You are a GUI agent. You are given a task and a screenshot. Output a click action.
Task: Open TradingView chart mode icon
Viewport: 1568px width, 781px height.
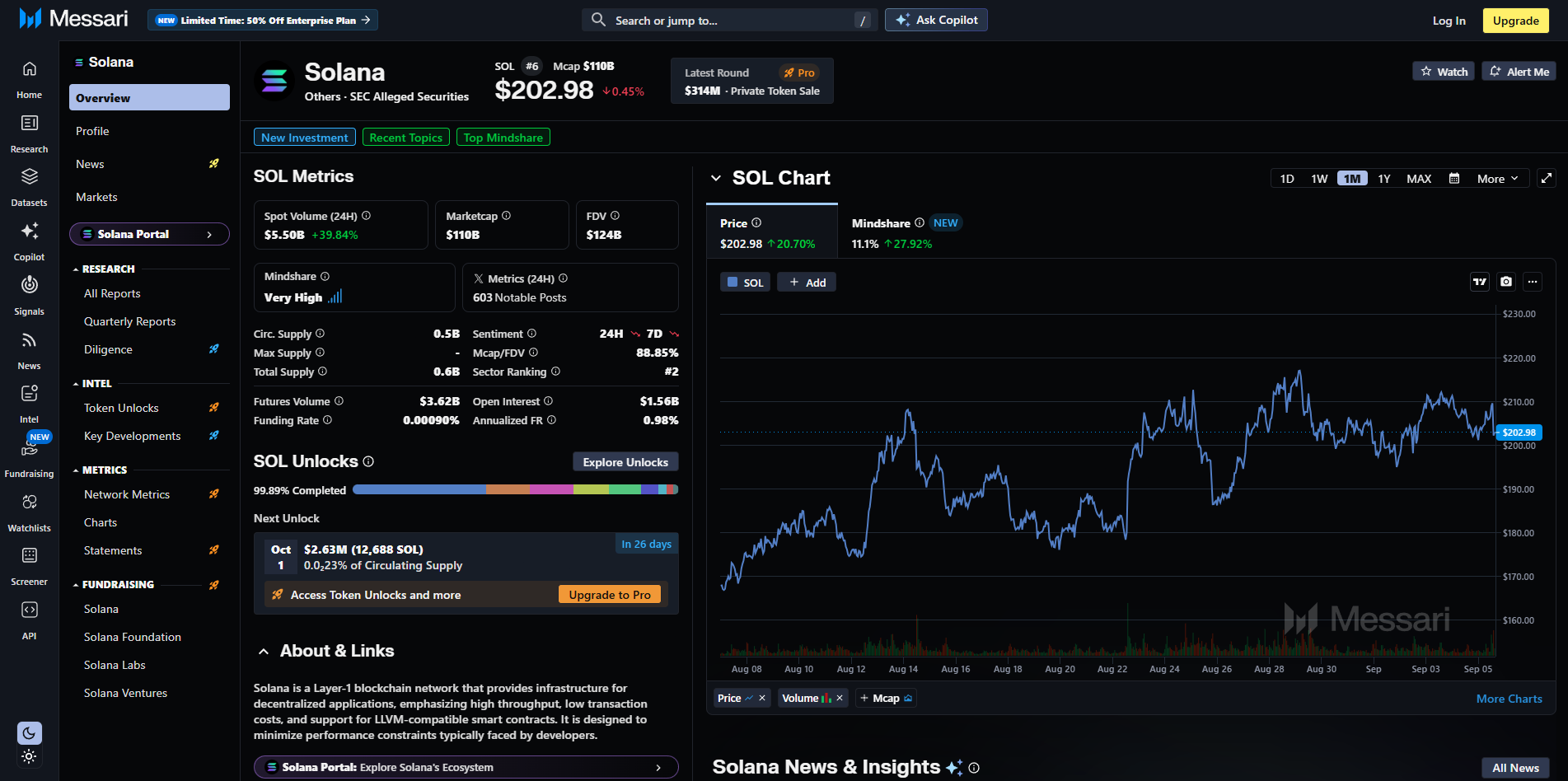[1480, 282]
